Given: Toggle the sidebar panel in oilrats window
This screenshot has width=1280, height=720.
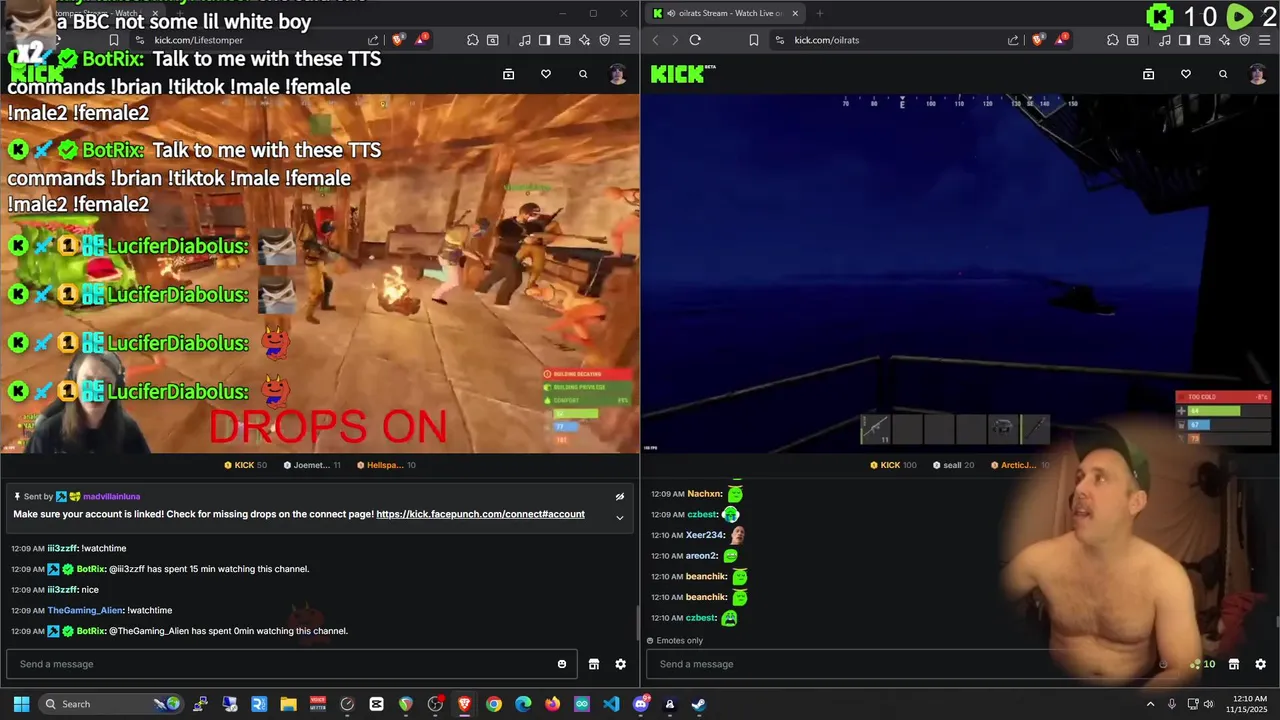Looking at the screenshot, I should click(1184, 40).
